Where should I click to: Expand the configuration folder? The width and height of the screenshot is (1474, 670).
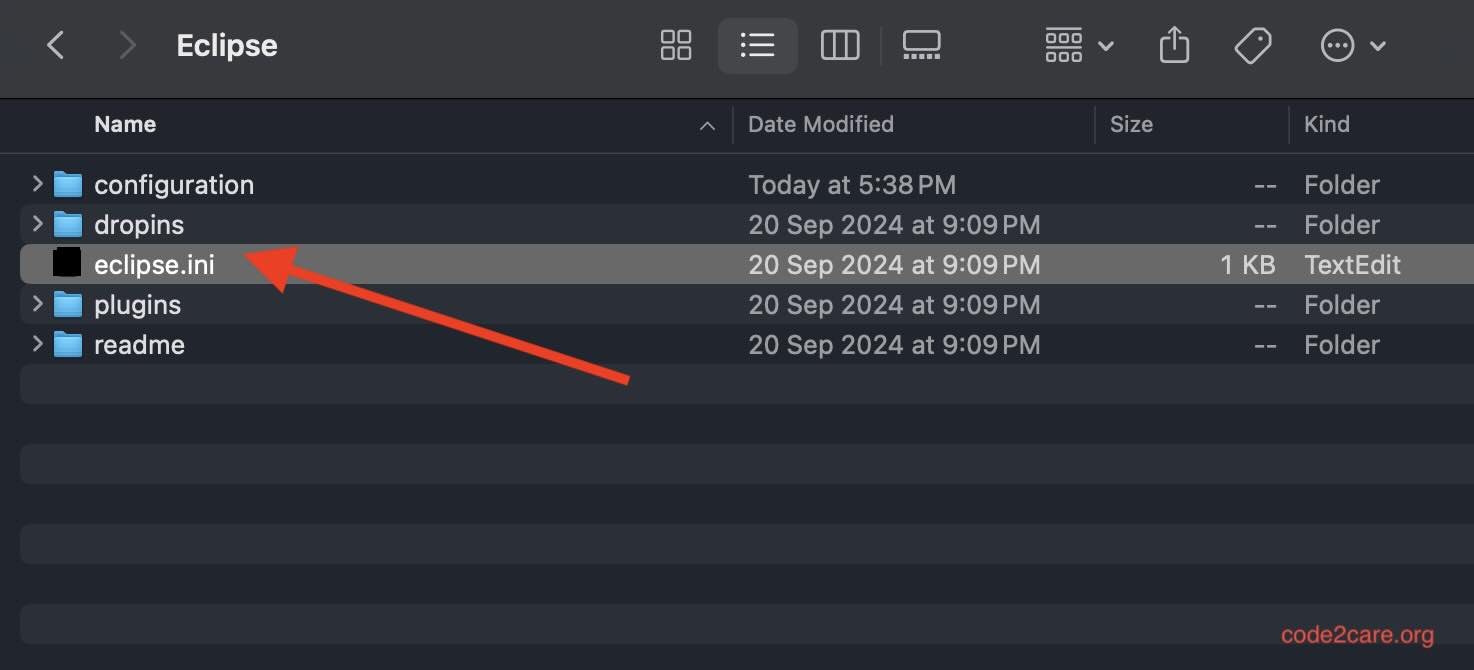[36, 184]
